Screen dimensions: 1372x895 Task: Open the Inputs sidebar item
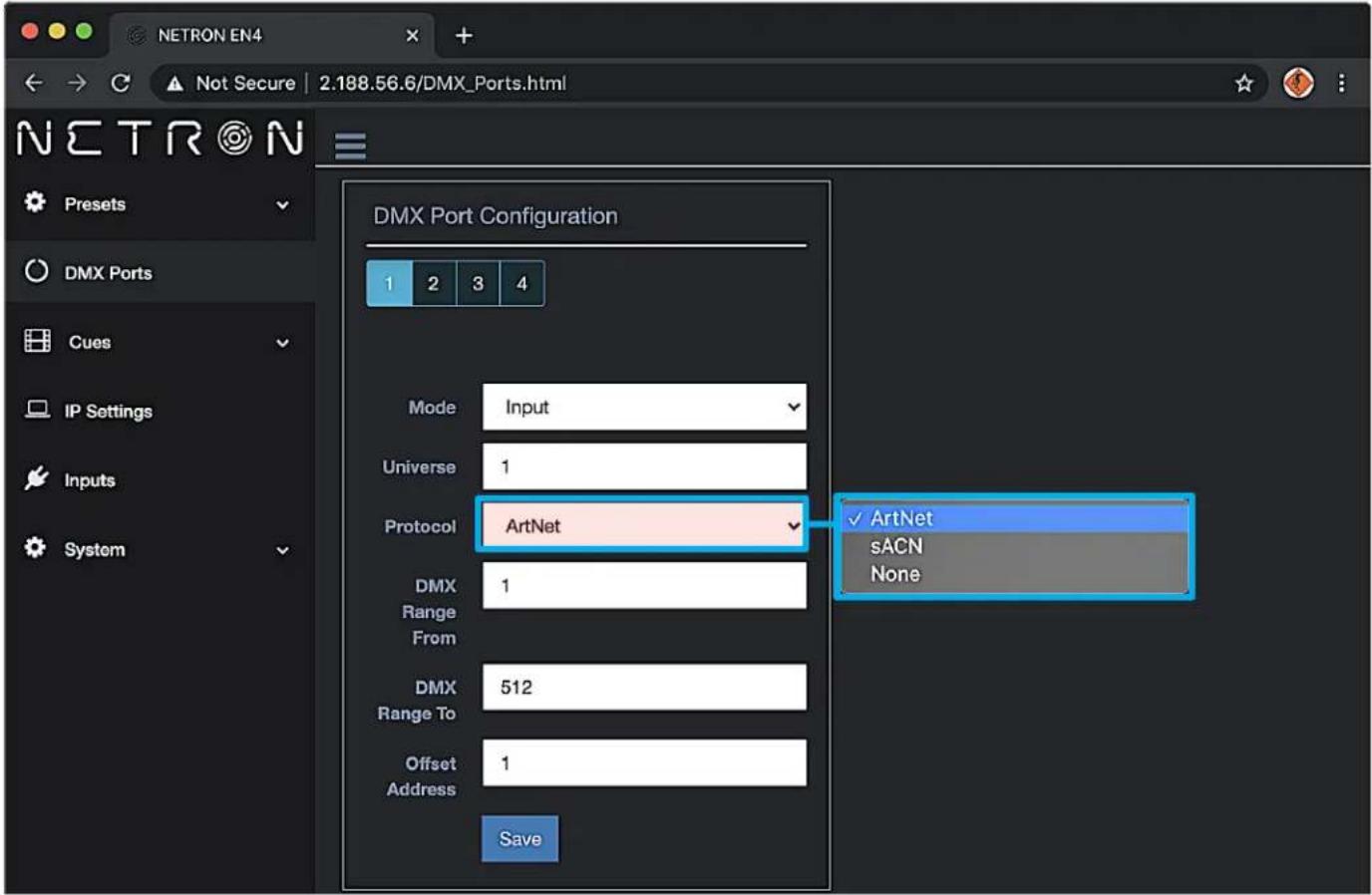(160, 479)
